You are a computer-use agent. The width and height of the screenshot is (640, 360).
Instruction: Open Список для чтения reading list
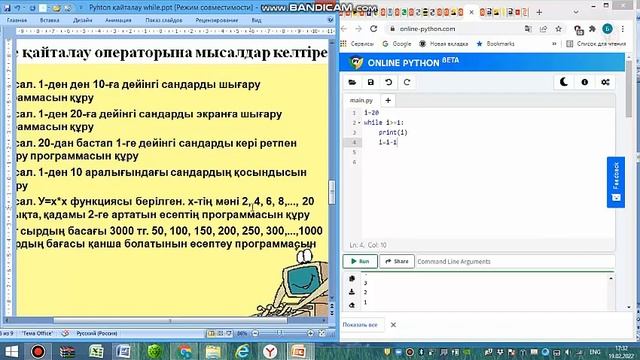596,44
